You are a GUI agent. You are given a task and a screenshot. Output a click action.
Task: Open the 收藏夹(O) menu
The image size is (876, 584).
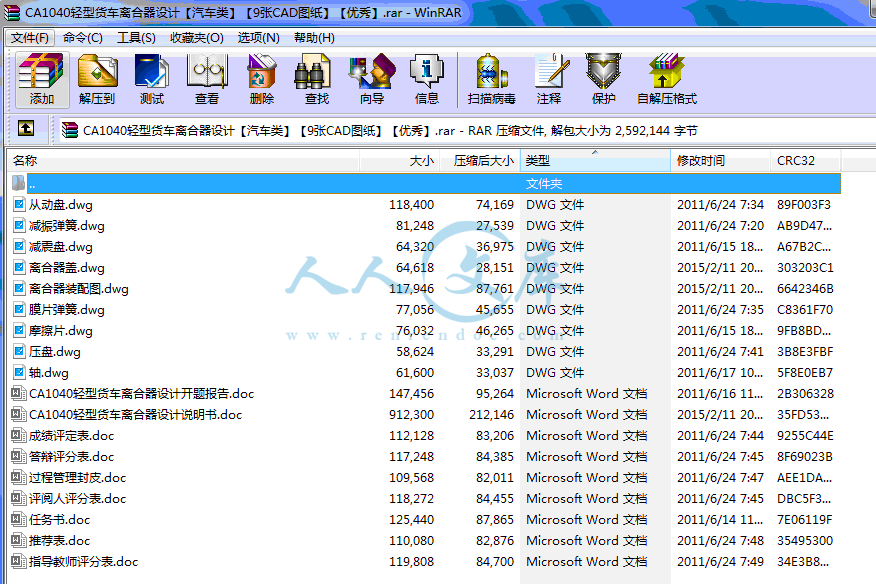point(197,37)
